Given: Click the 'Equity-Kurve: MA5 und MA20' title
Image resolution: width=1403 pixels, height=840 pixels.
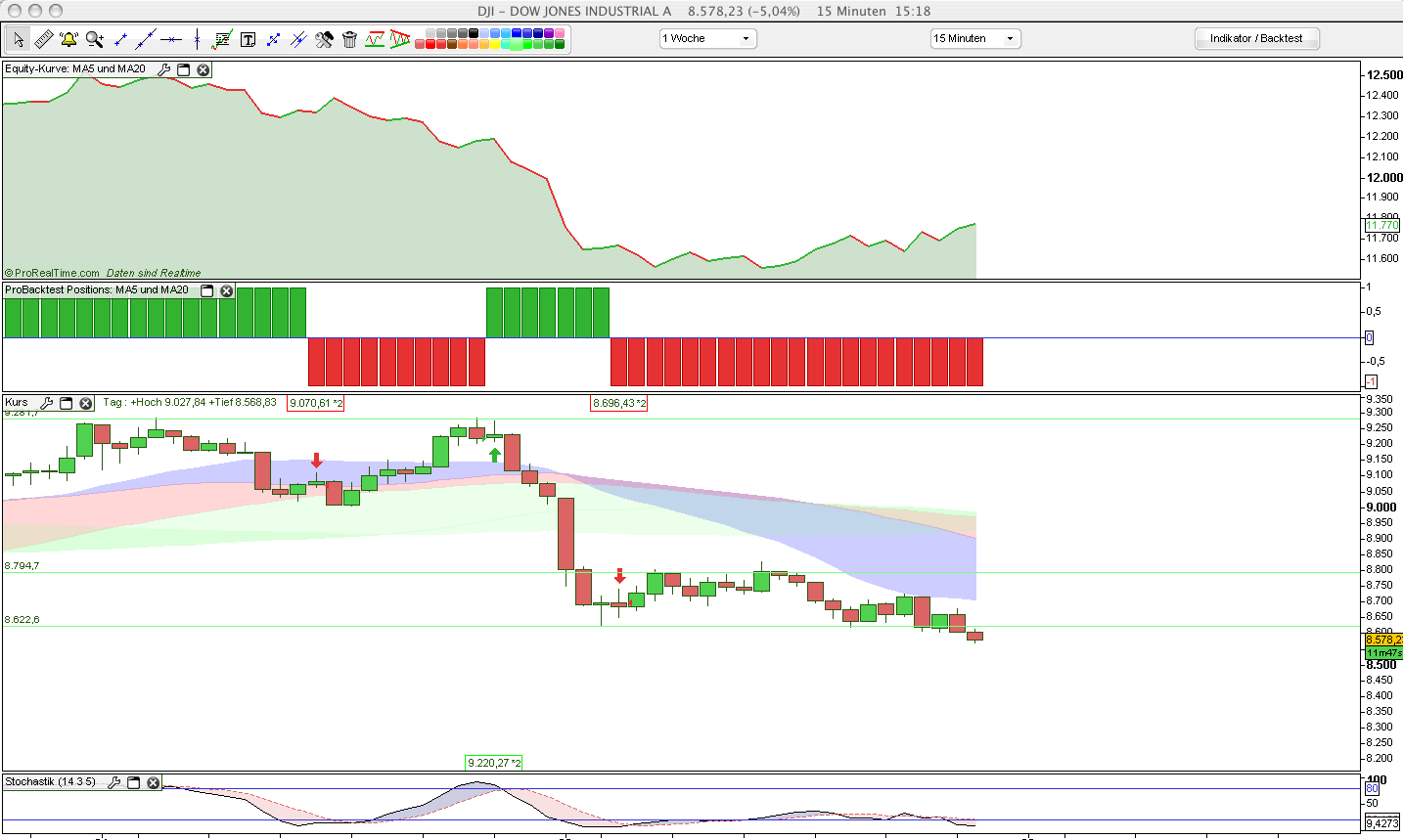Looking at the screenshot, I should 75,69.
